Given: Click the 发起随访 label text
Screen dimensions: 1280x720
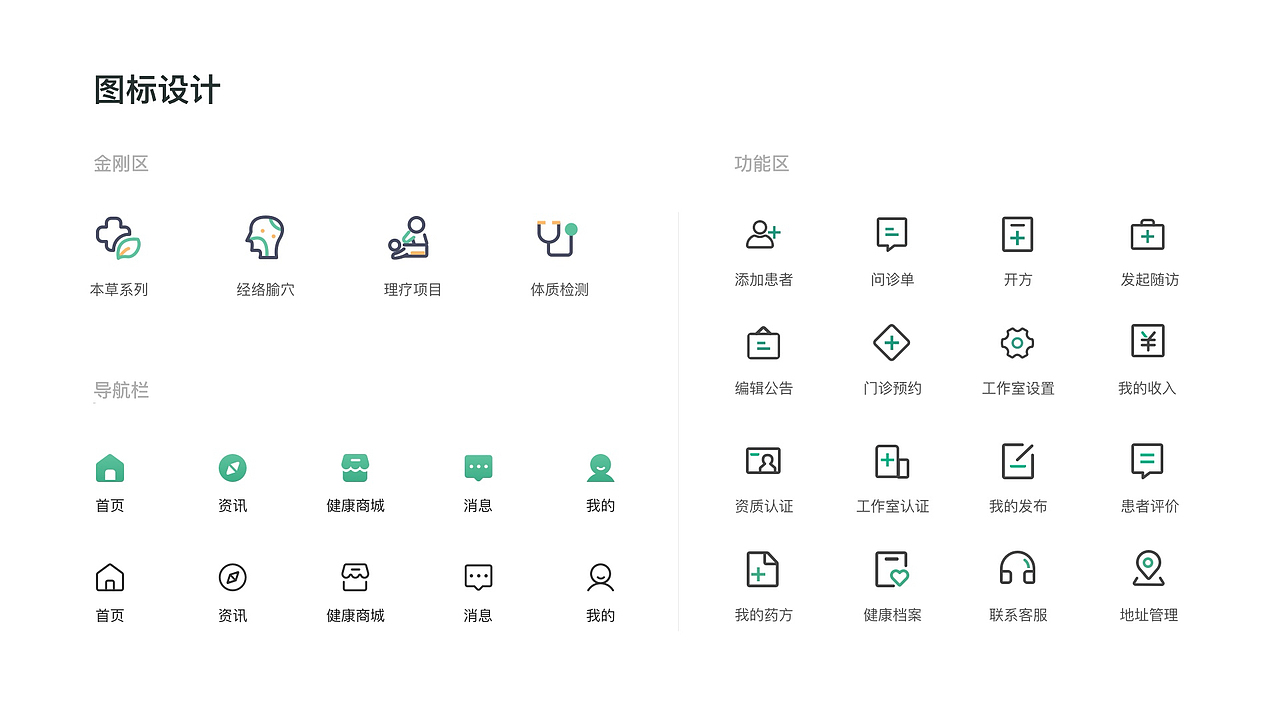Looking at the screenshot, I should (1149, 280).
